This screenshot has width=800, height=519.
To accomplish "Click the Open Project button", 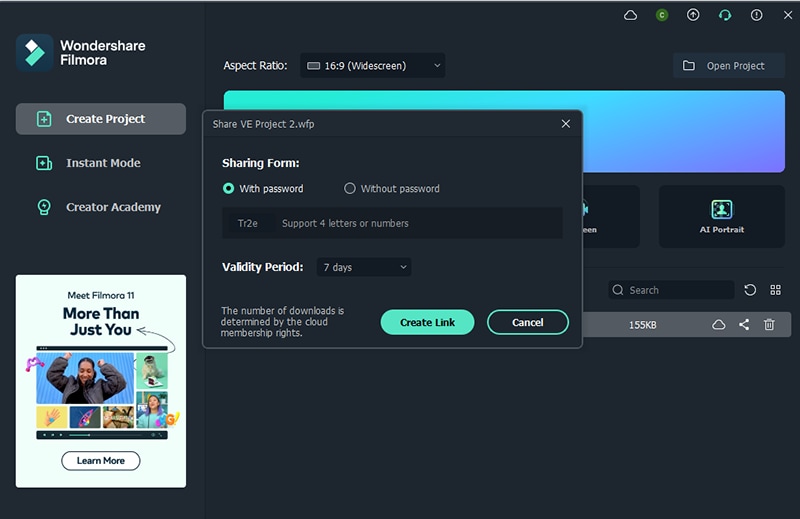I will 729,65.
